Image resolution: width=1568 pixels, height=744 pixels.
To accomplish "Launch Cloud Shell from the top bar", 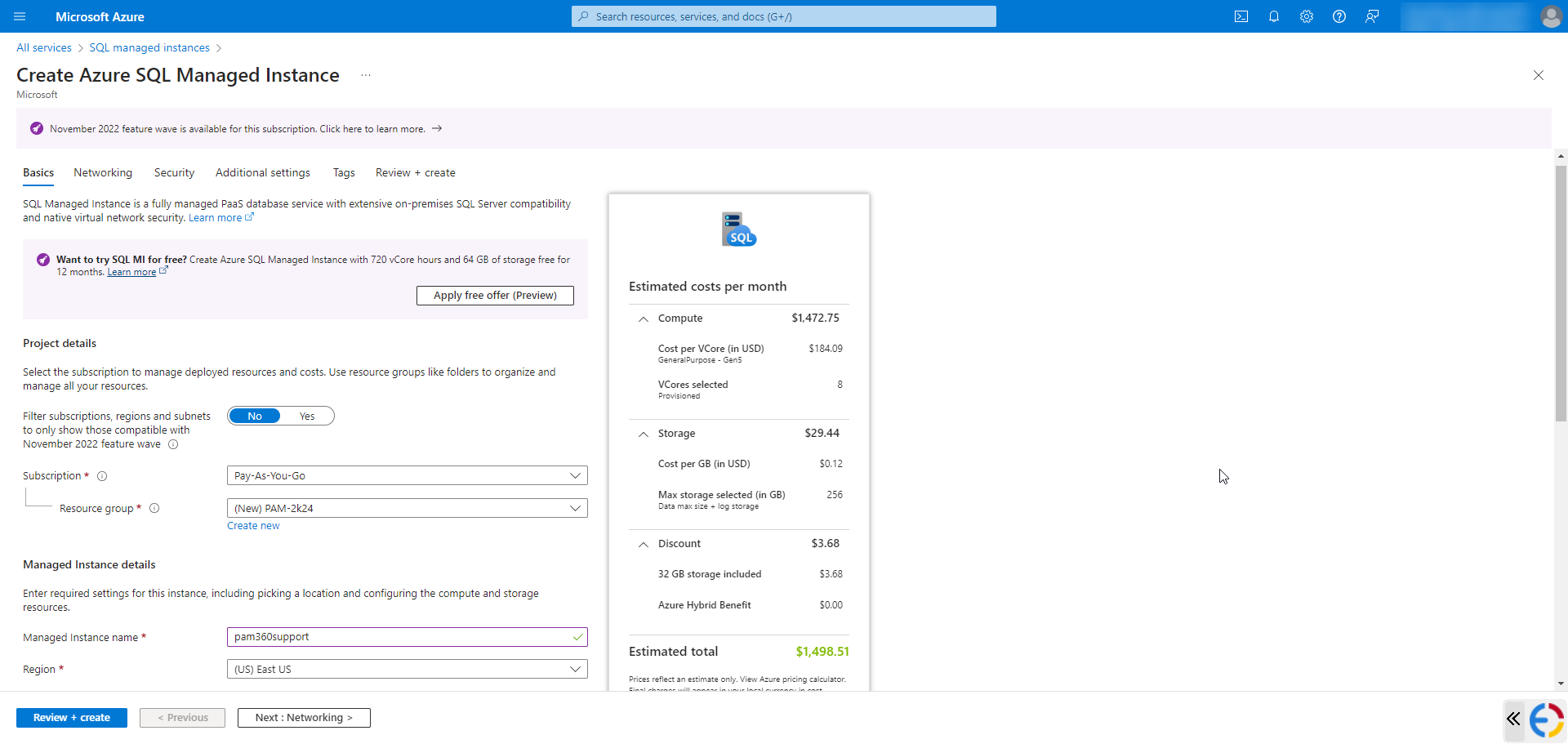I will [x=1241, y=16].
